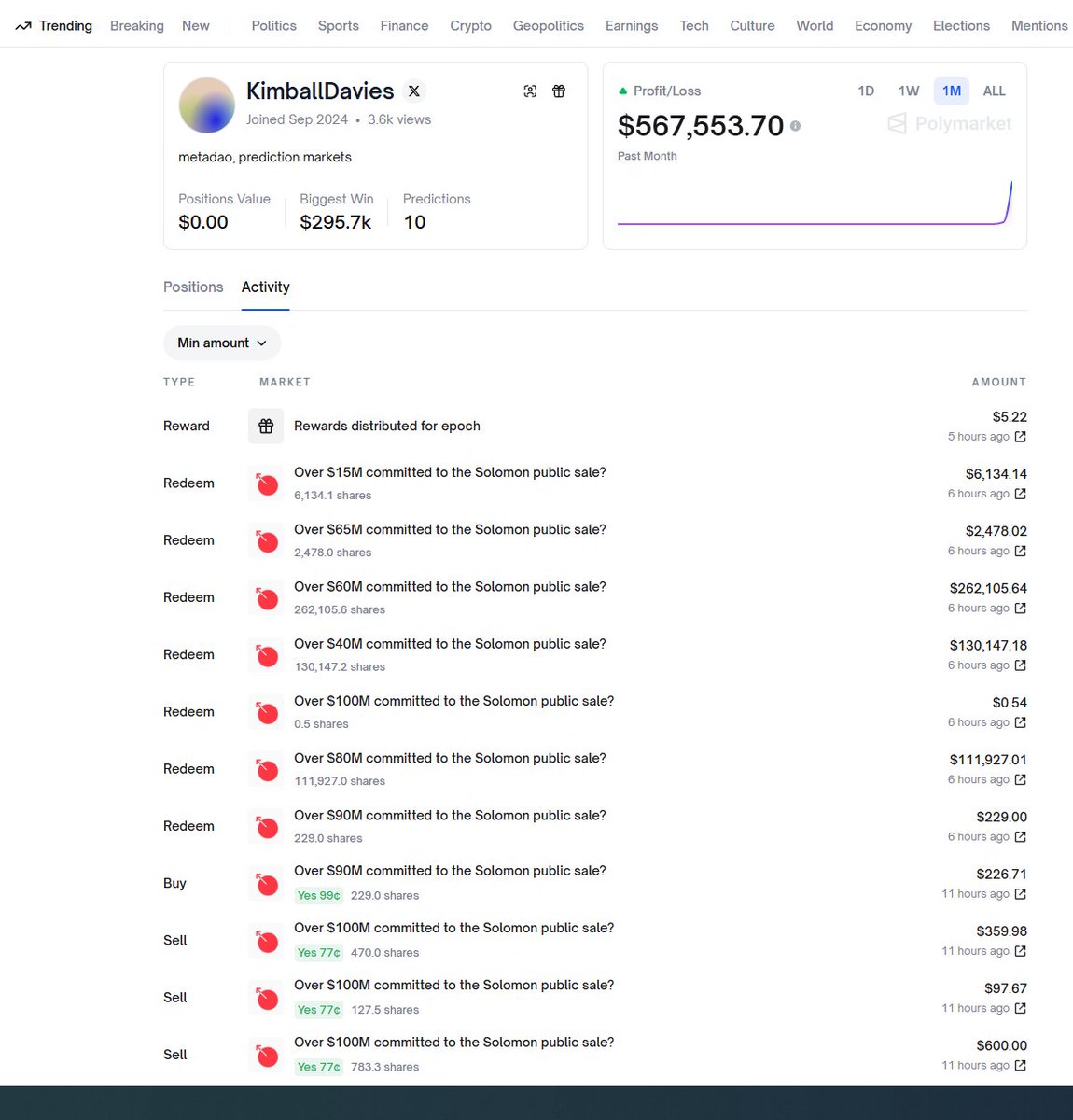Open external link for $2,478.02 redeem

(x=1021, y=551)
